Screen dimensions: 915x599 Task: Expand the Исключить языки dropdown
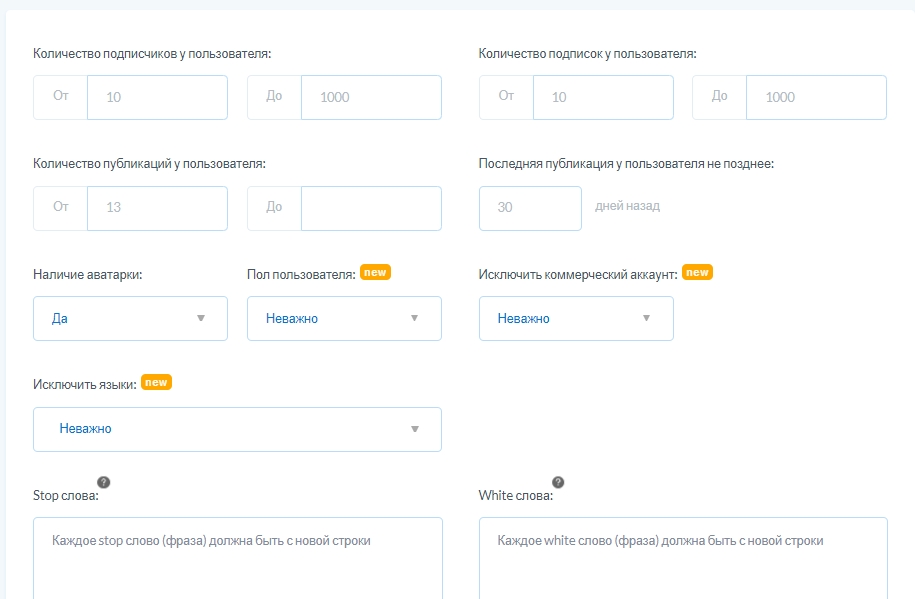[237, 429]
